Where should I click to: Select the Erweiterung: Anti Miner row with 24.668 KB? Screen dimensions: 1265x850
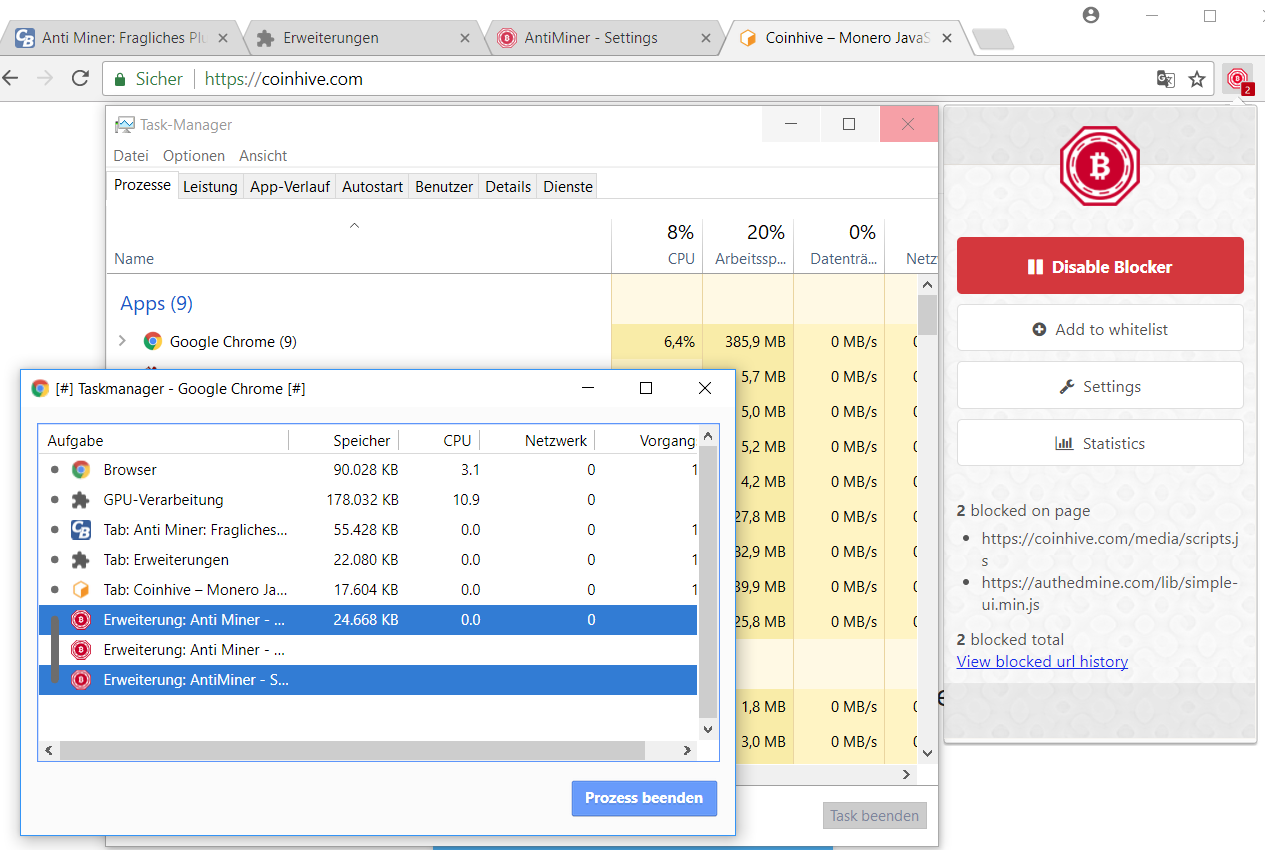(x=368, y=620)
